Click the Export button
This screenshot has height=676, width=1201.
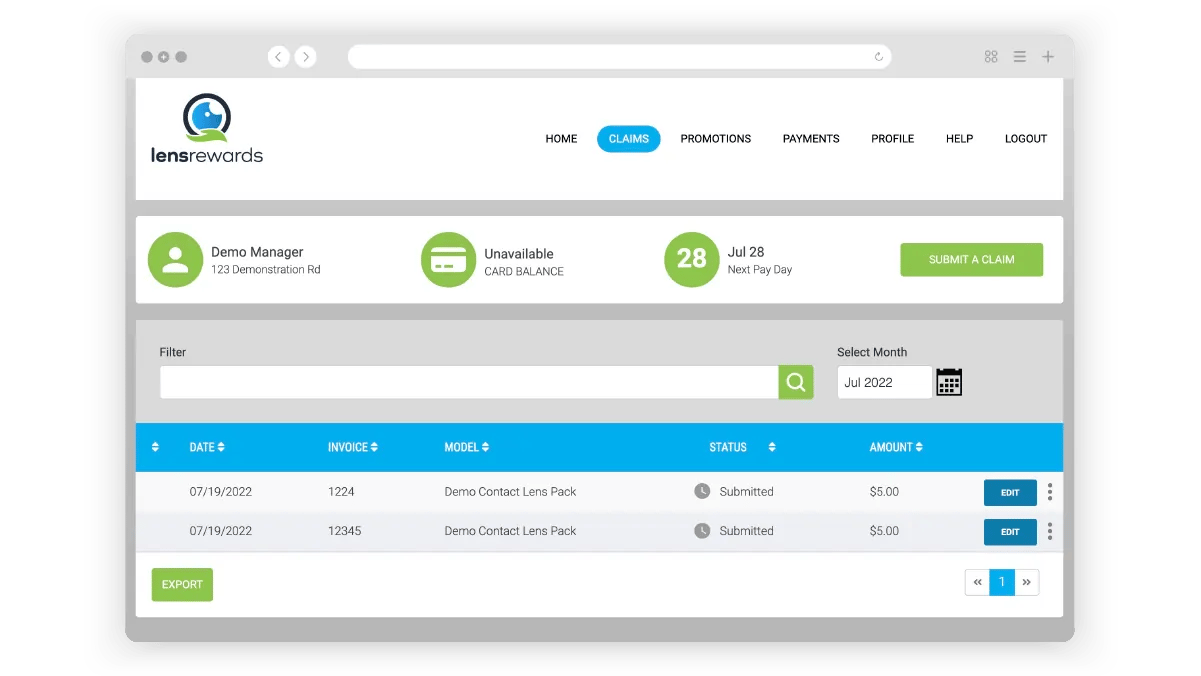[182, 585]
